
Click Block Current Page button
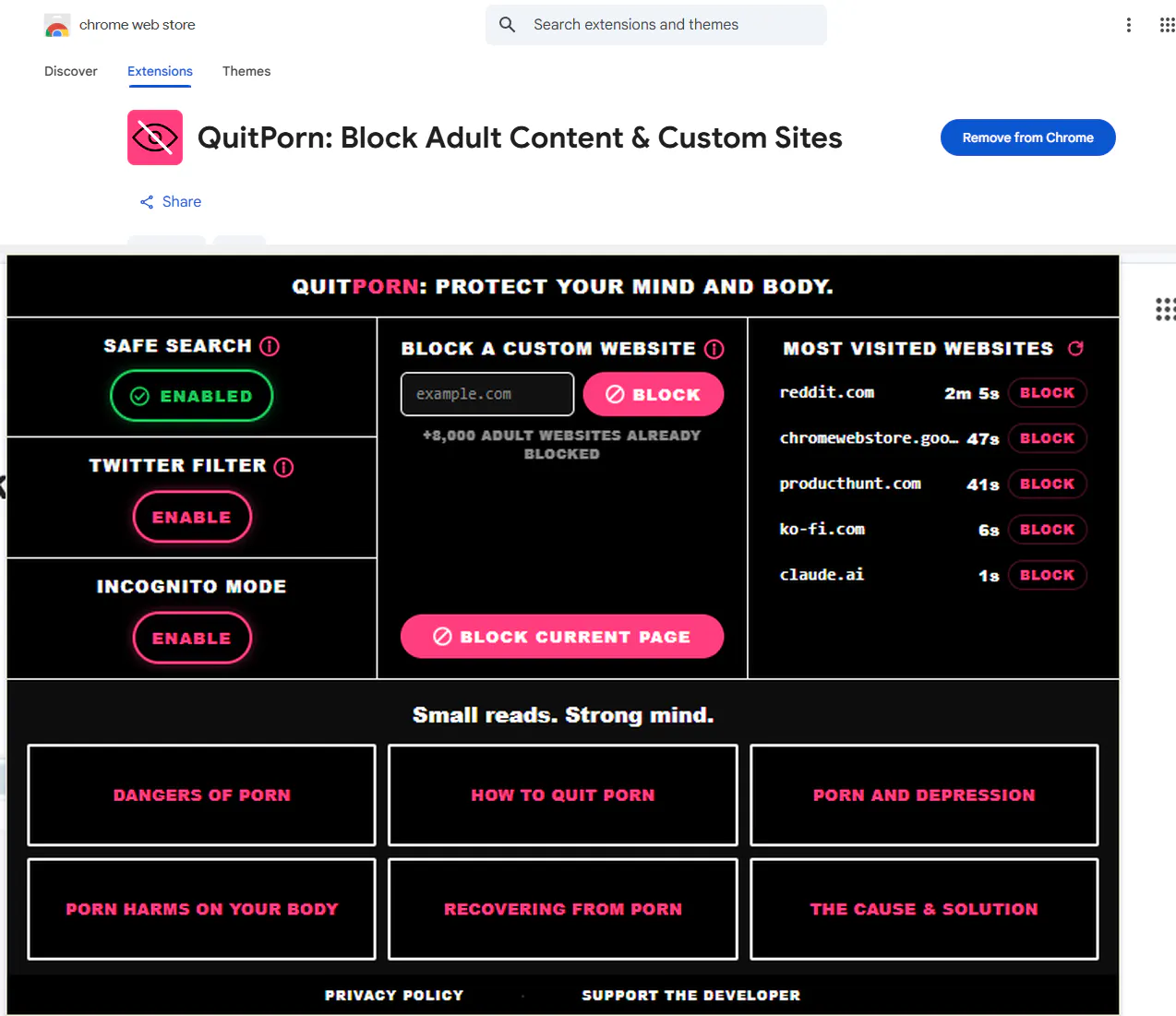pyautogui.click(x=562, y=637)
